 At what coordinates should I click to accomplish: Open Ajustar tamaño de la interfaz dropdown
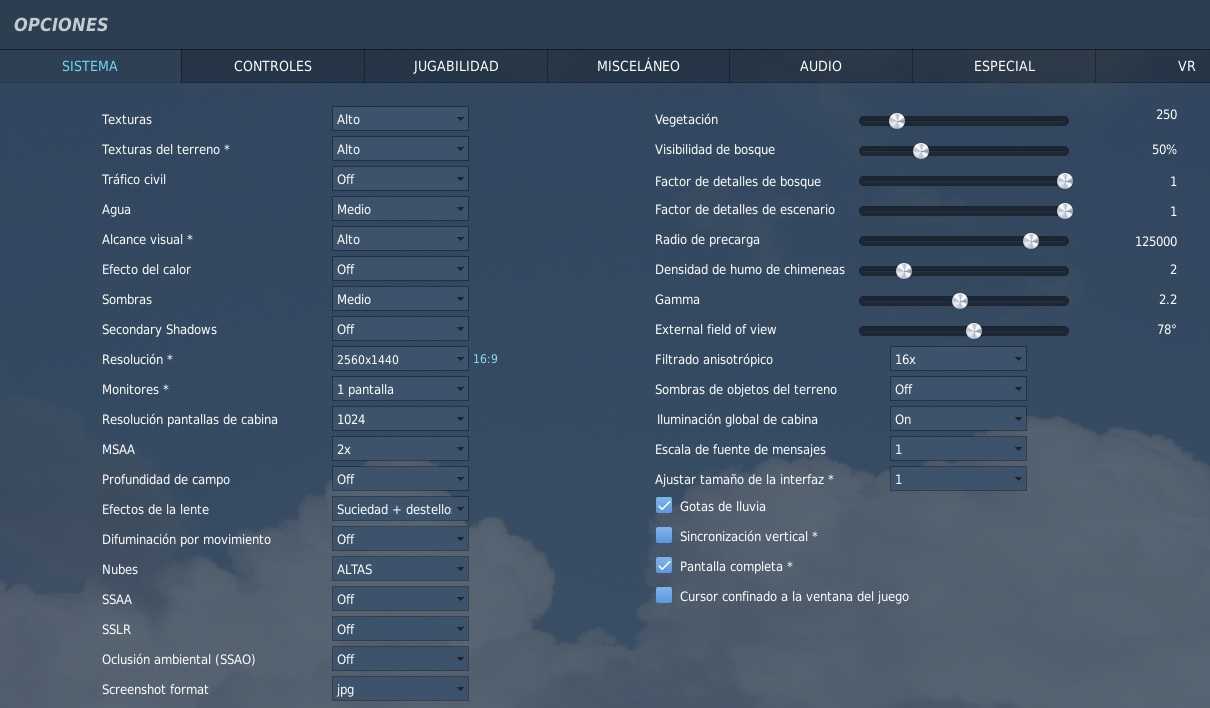tap(958, 479)
